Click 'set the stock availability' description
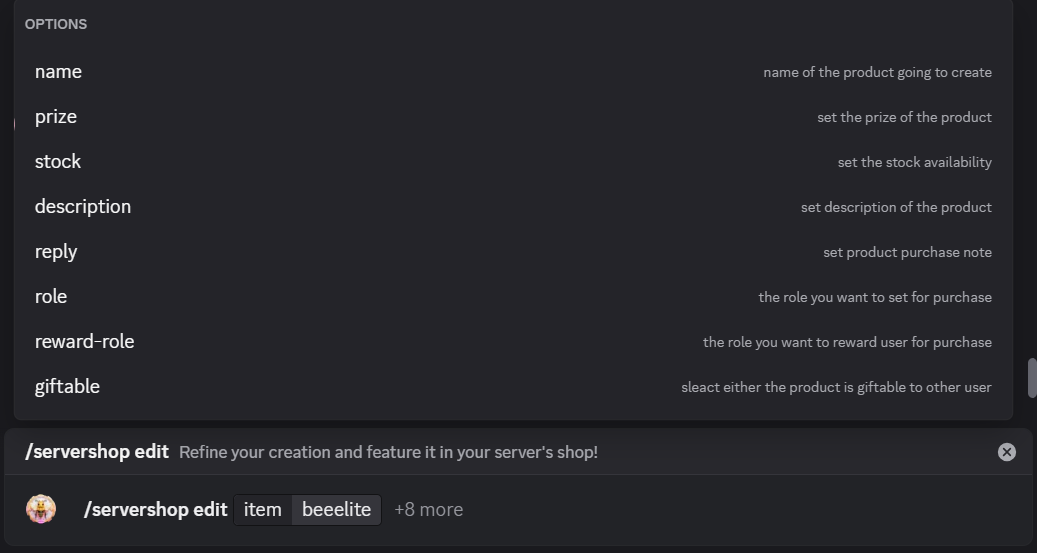The width and height of the screenshot is (1037, 553). (914, 162)
